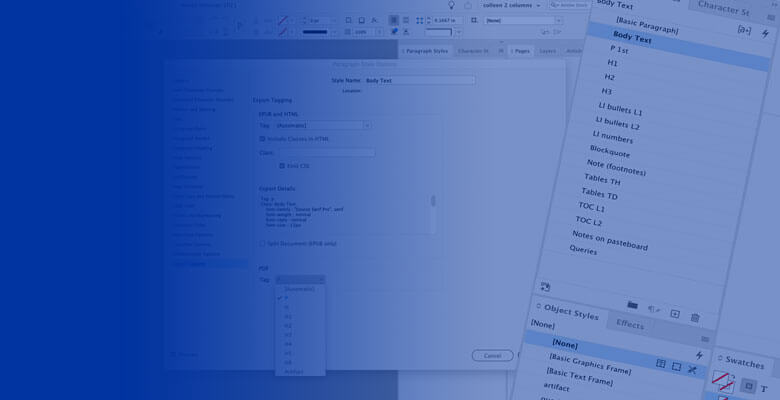This screenshot has width=780, height=400.
Task: Select Tables TH style
Action: pyautogui.click(x=602, y=179)
